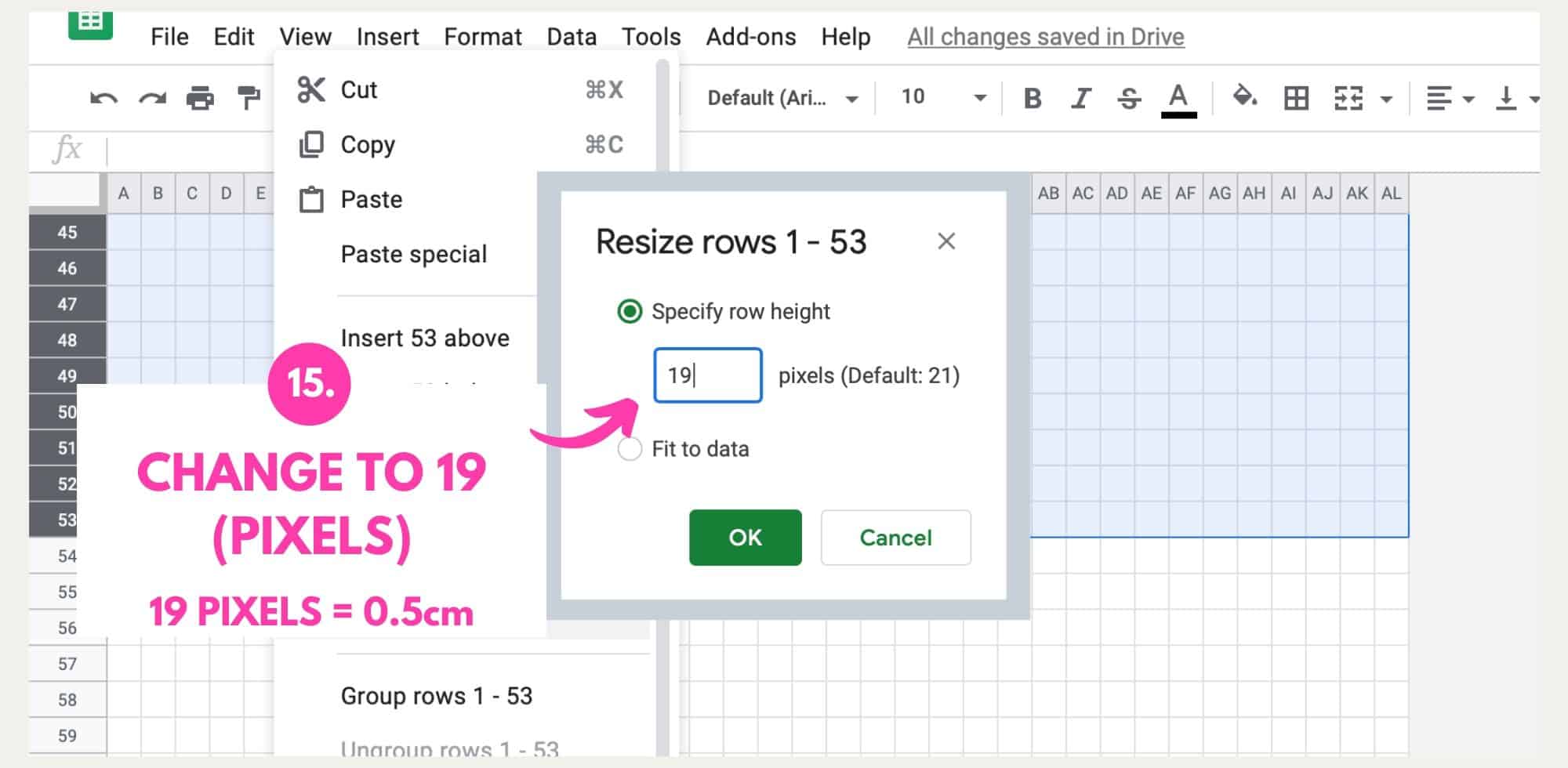The height and width of the screenshot is (768, 1568).
Task: Select the Paint format tool
Action: tap(248, 96)
